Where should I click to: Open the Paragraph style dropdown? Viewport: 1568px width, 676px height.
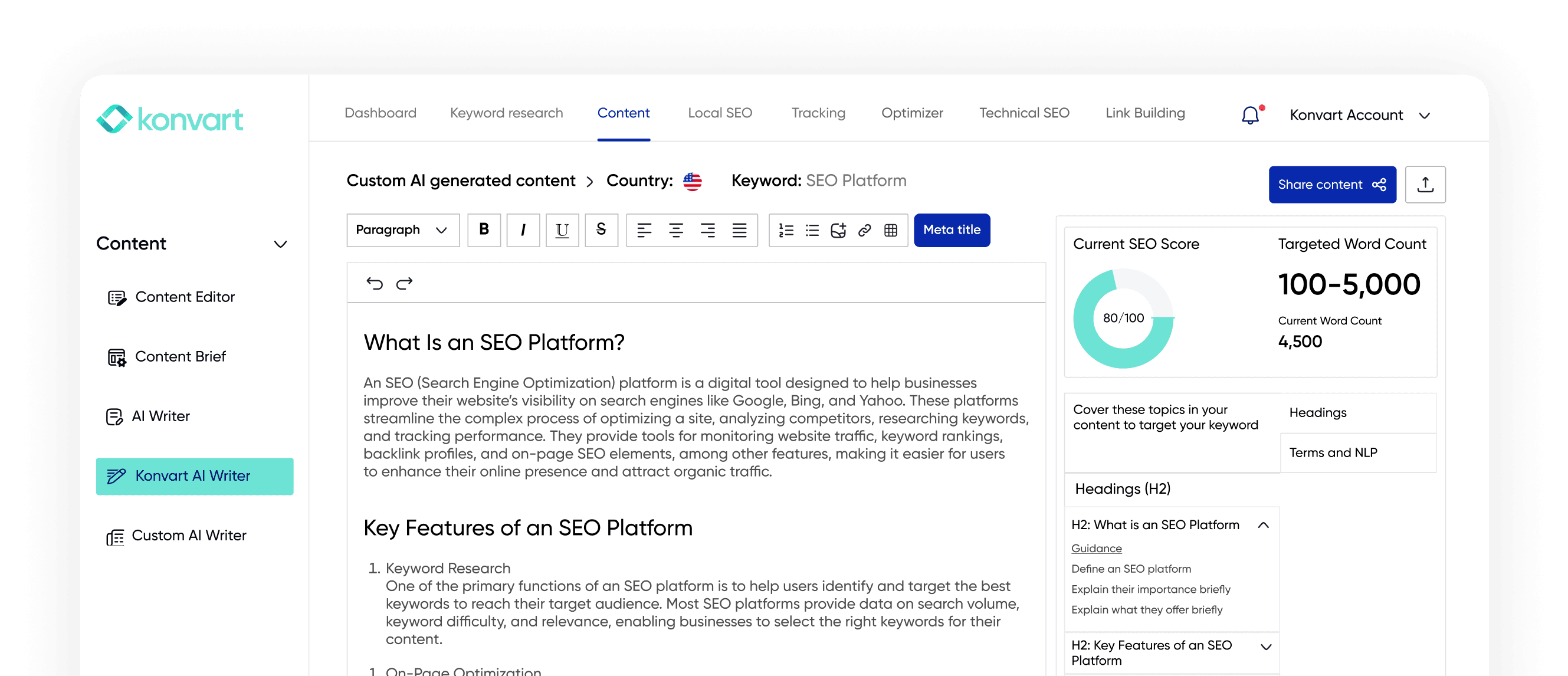pos(402,230)
